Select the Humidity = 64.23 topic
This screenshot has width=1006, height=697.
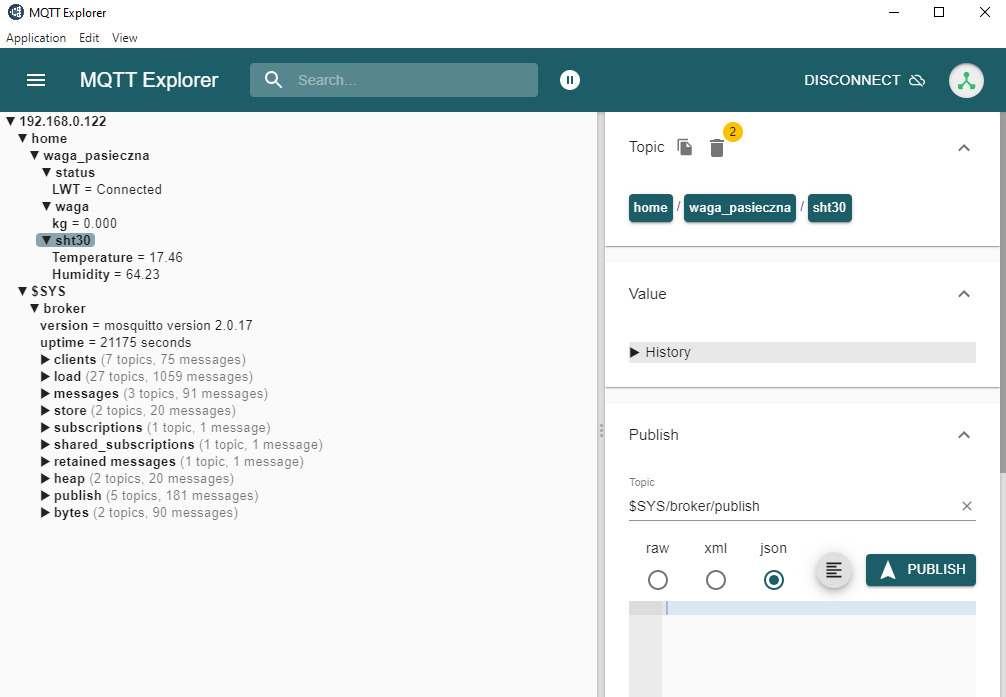(x=106, y=275)
